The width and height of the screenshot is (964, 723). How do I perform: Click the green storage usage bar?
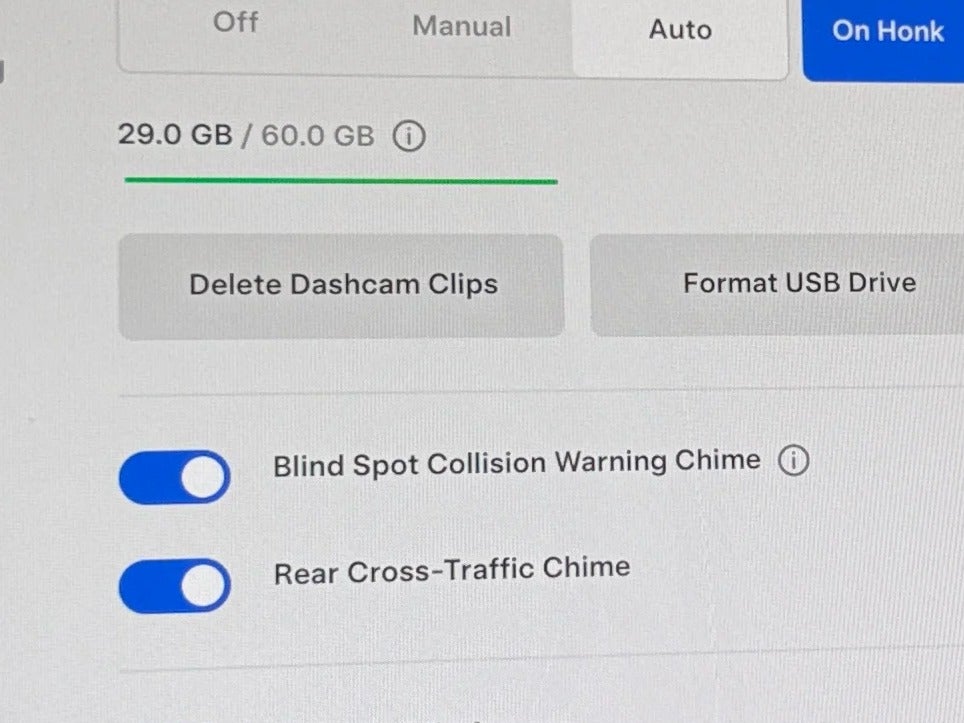pyautogui.click(x=341, y=181)
